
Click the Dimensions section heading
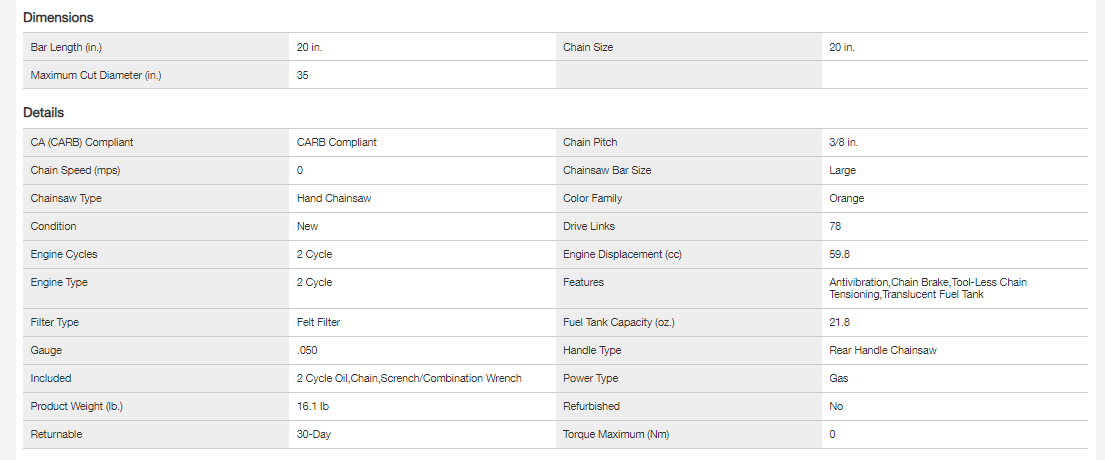pyautogui.click(x=58, y=18)
